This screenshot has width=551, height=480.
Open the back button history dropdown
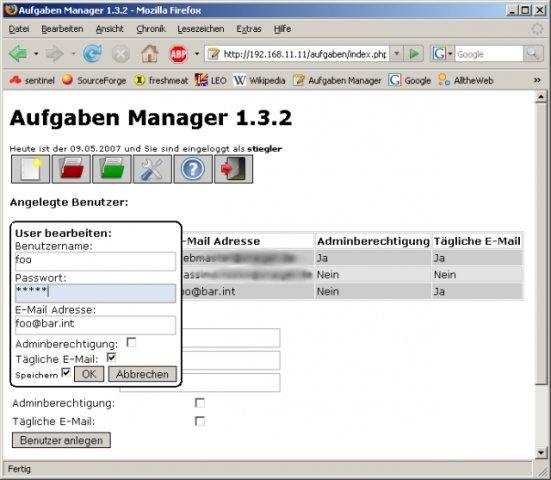(36, 54)
